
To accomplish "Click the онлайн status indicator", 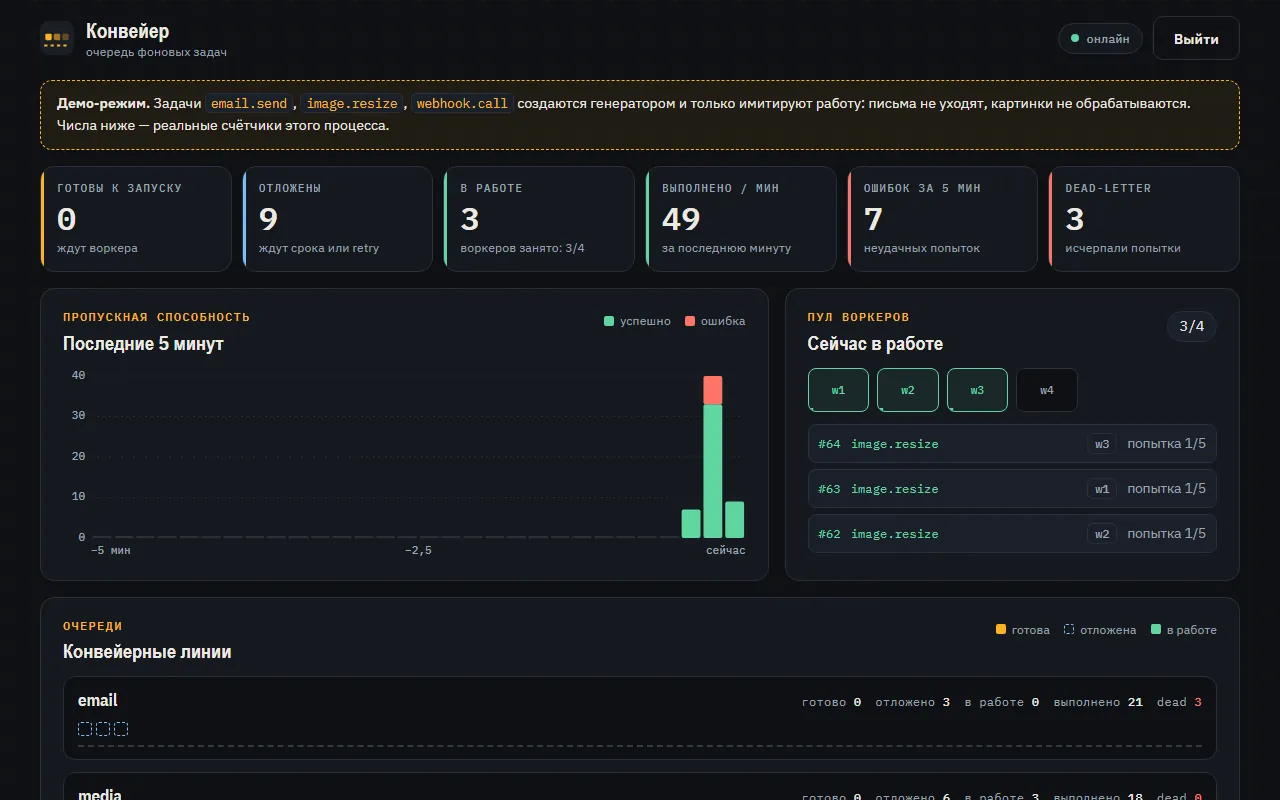I will 1100,39.
